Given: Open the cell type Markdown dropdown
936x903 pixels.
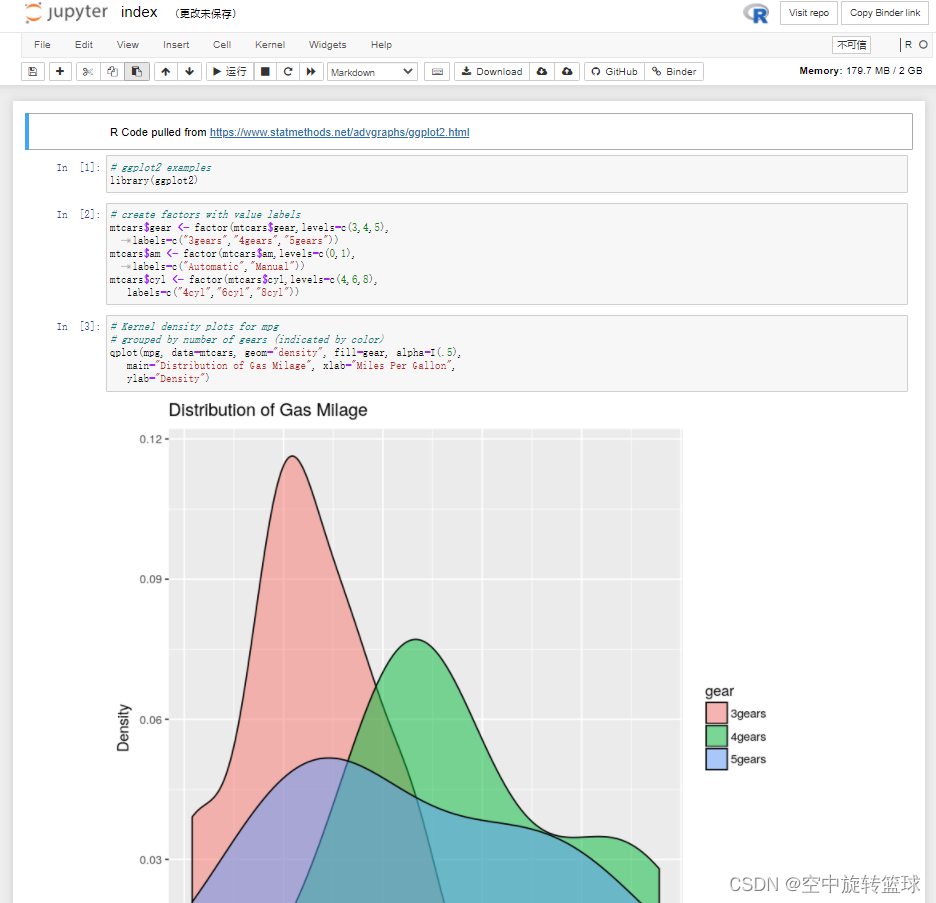Looking at the screenshot, I should pos(372,72).
